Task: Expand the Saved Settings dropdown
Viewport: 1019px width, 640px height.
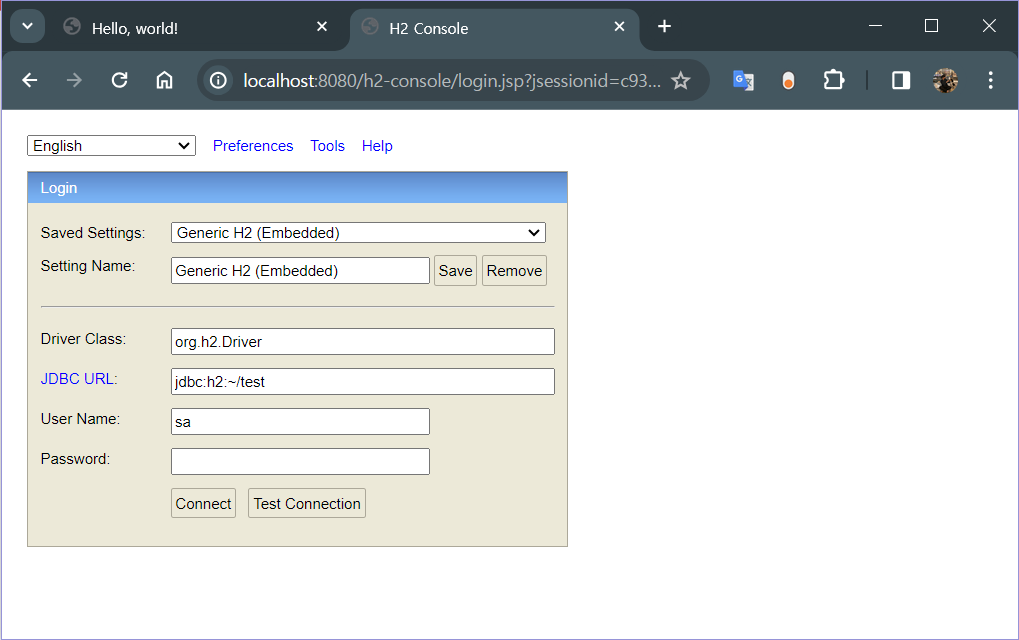Action: tap(358, 233)
